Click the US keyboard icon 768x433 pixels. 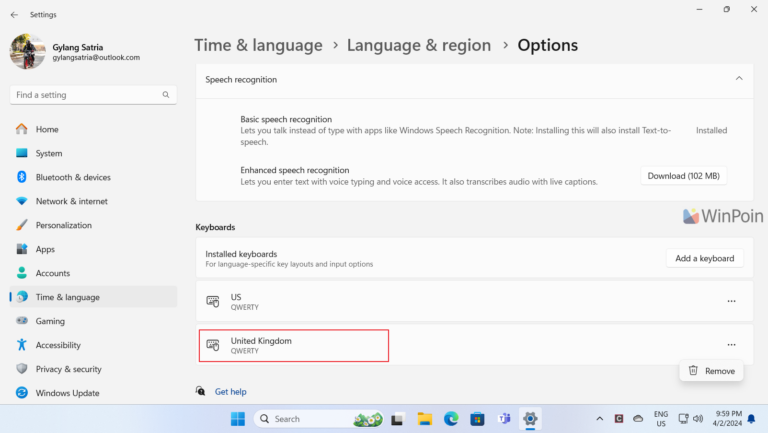213,301
